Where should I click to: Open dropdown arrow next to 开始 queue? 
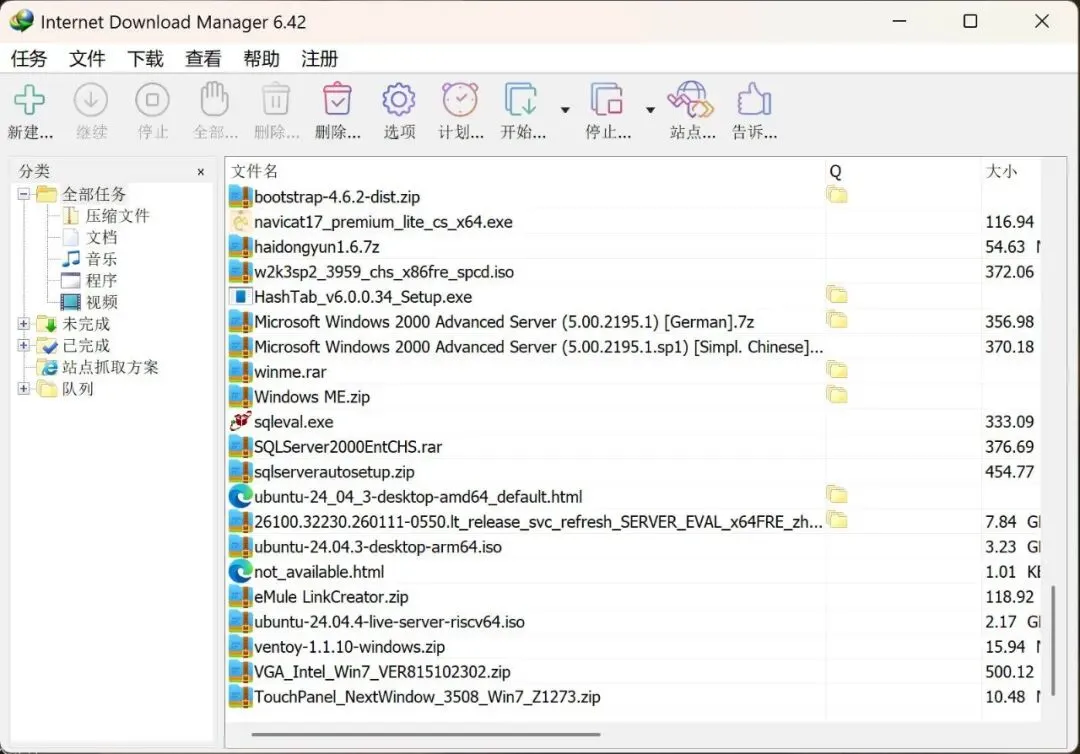(565, 109)
